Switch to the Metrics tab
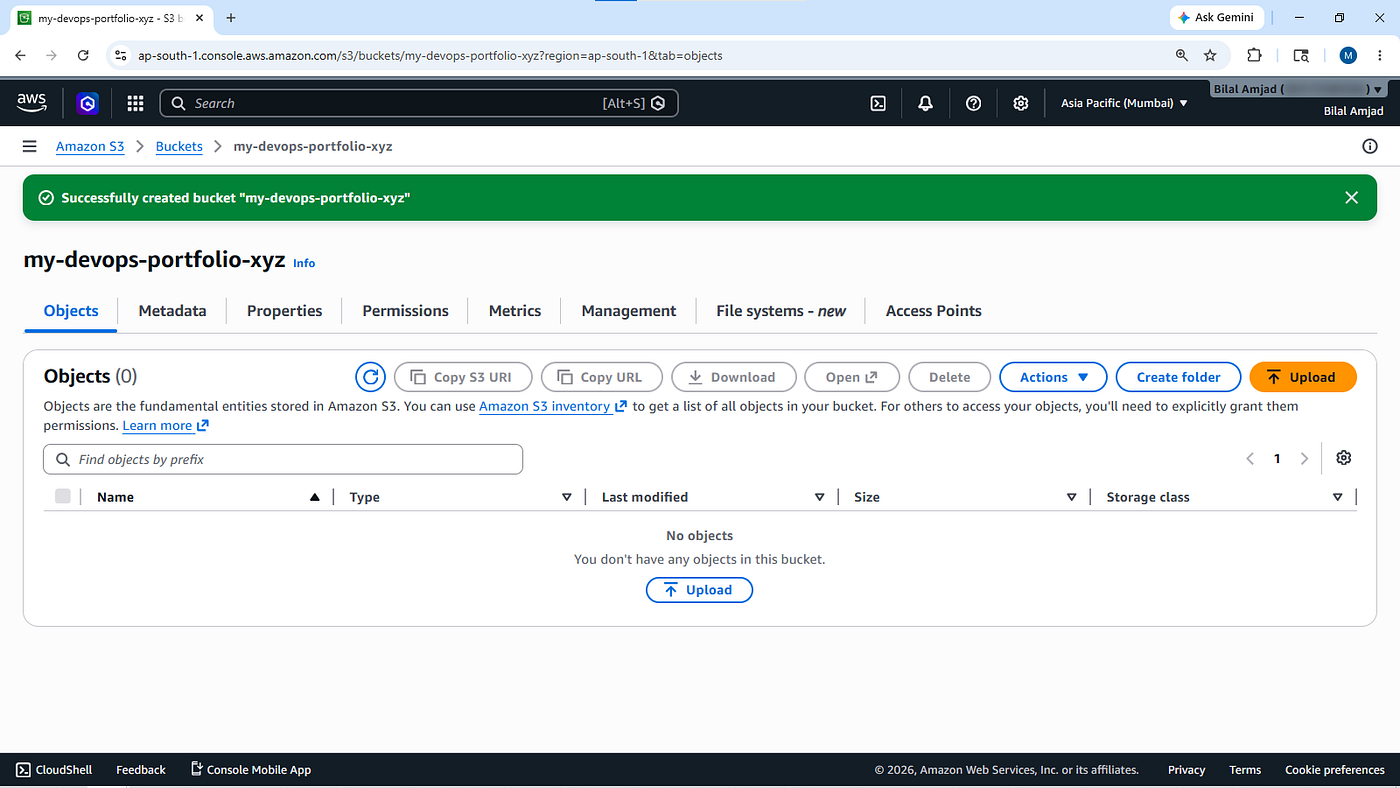This screenshot has height=788, width=1400. (x=515, y=311)
